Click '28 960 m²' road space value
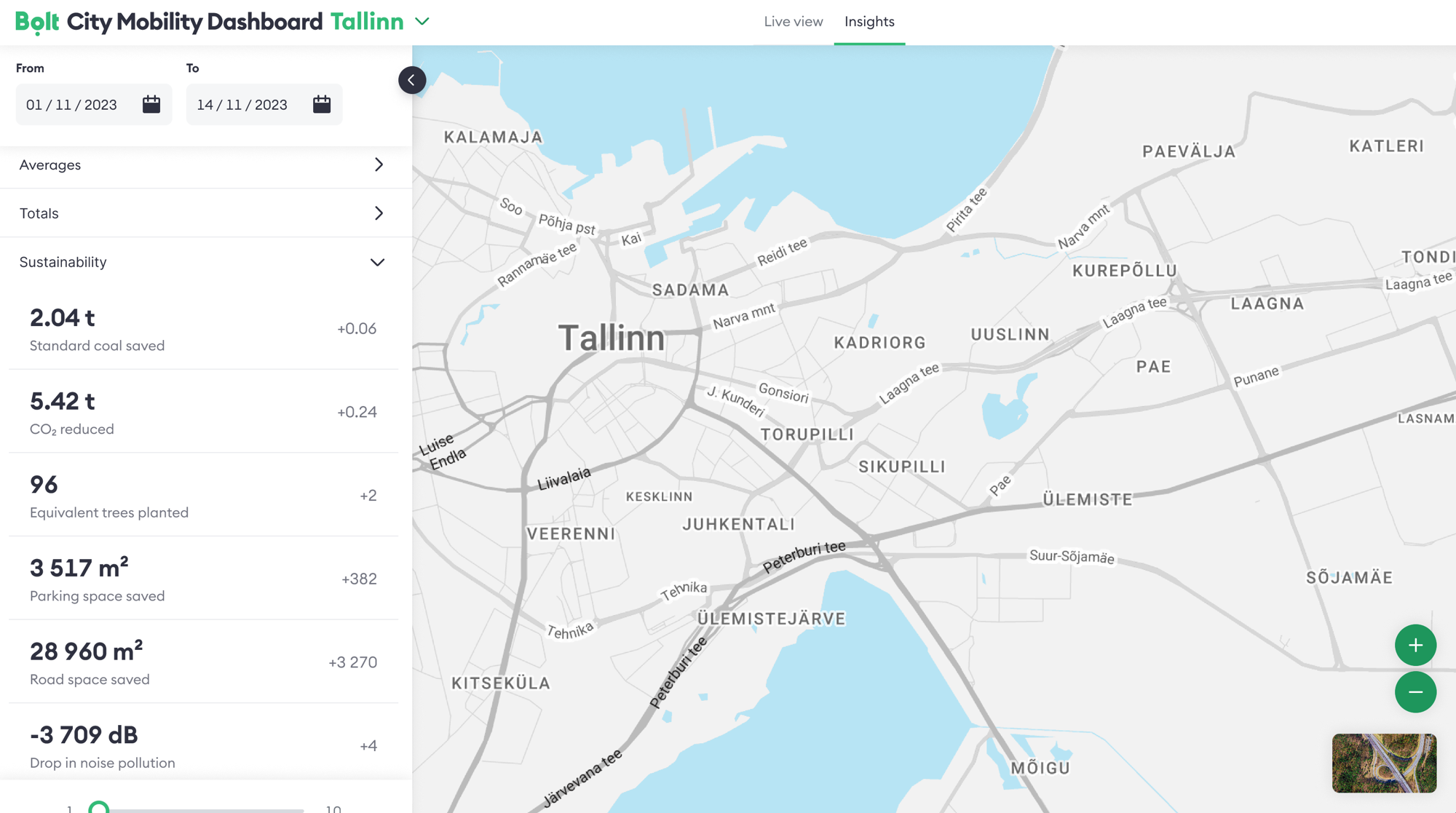 (x=87, y=651)
